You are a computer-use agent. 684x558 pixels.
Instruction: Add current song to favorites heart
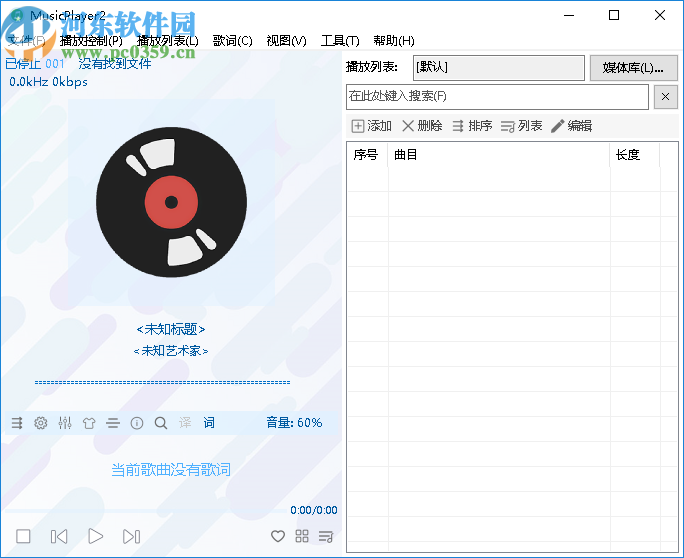point(278,536)
